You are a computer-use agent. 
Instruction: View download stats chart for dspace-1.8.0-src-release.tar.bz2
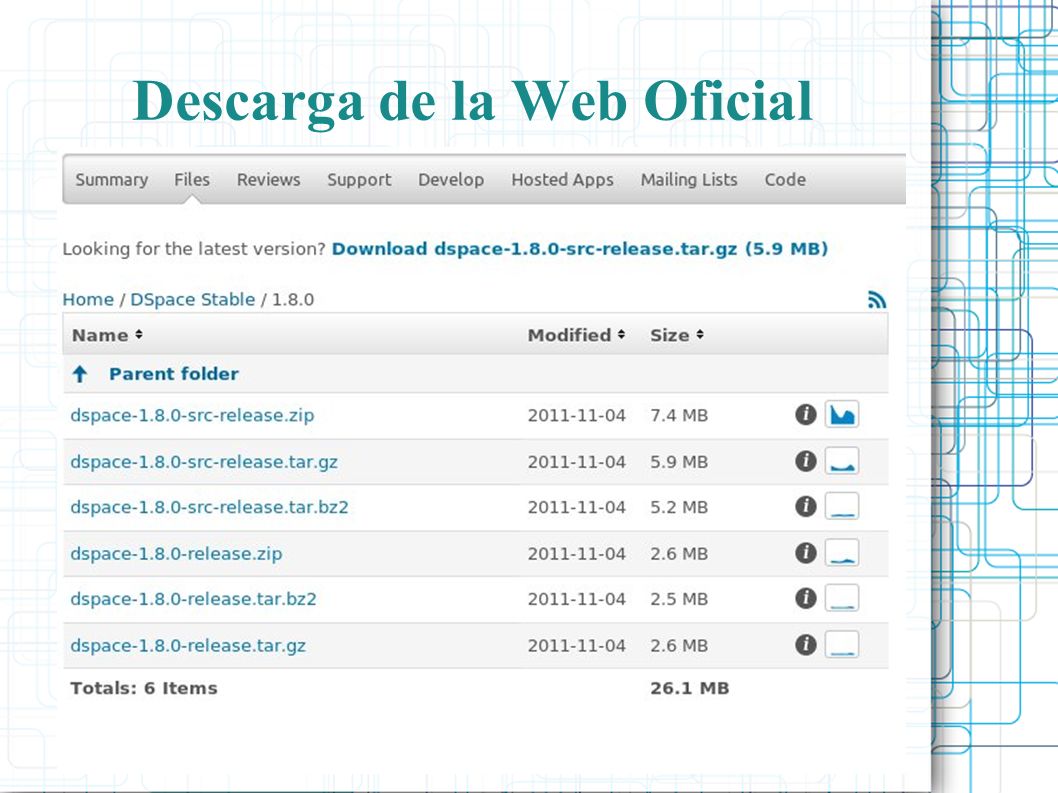coord(842,506)
